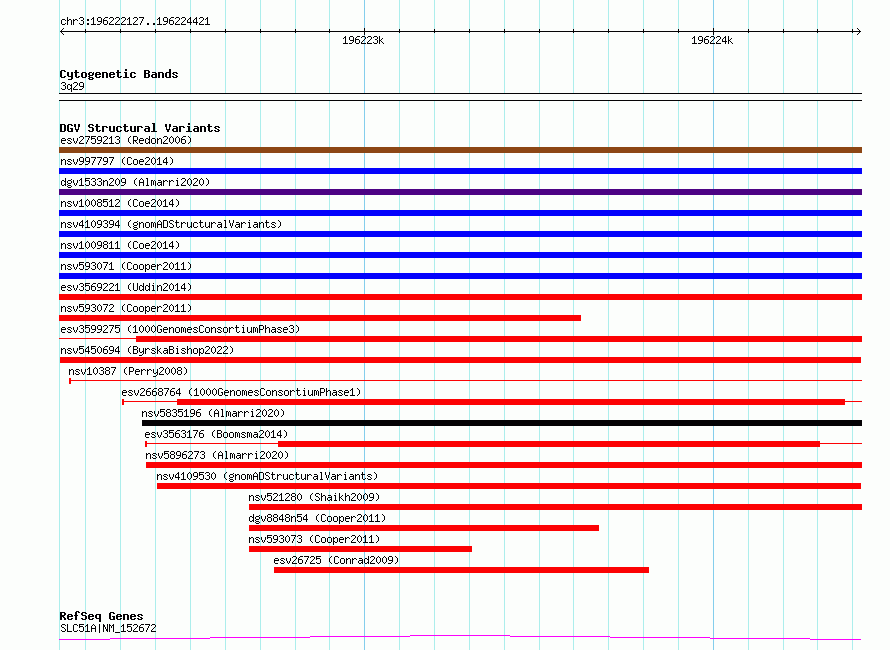Click nsv5835196 (Almarri2020) label
890x650 pixels.
pos(213,413)
